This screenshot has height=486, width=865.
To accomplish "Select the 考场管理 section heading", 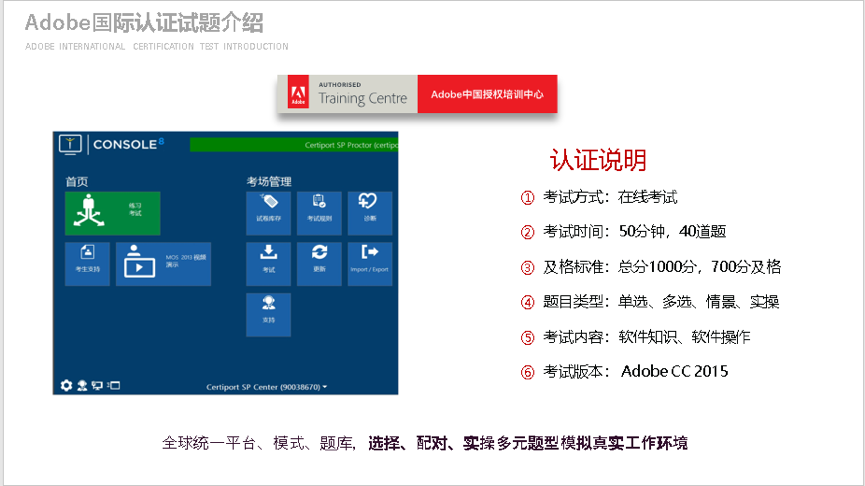I will coord(269,181).
